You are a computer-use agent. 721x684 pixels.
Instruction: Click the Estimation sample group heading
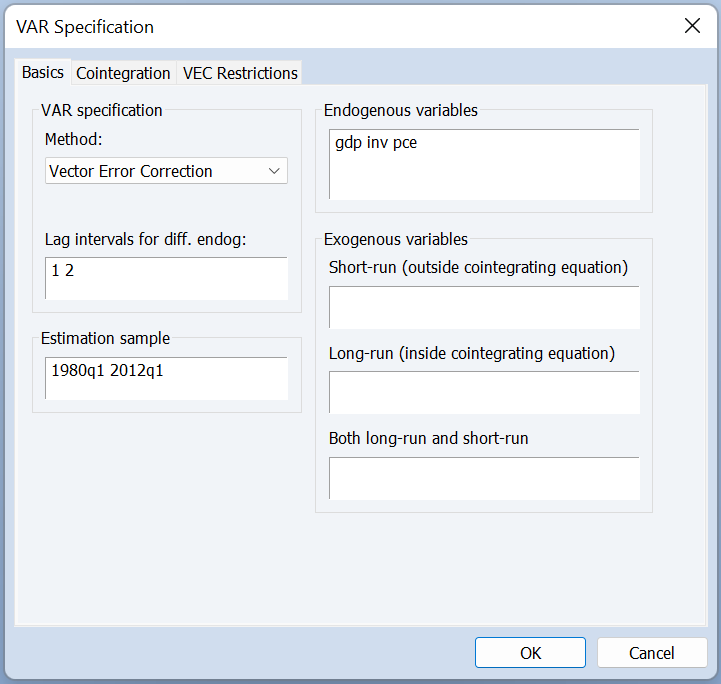(x=105, y=339)
